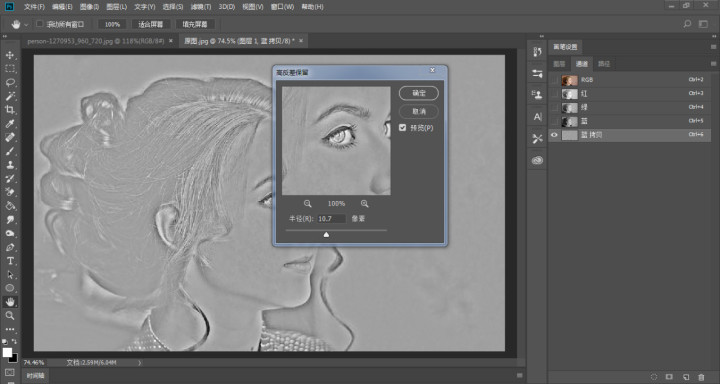Show the 红 channel visibility
Viewport: 720px width, 384px height.
click(554, 94)
